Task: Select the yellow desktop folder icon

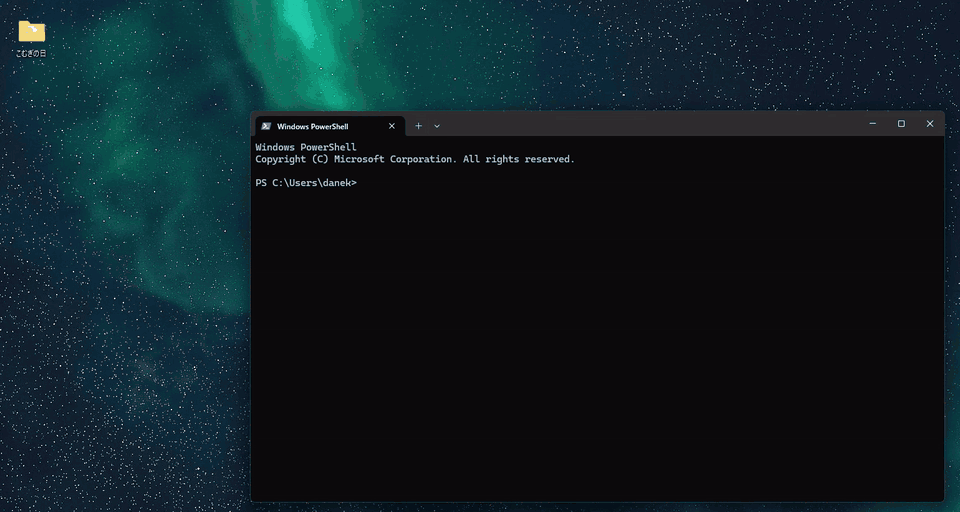Action: [x=31, y=31]
